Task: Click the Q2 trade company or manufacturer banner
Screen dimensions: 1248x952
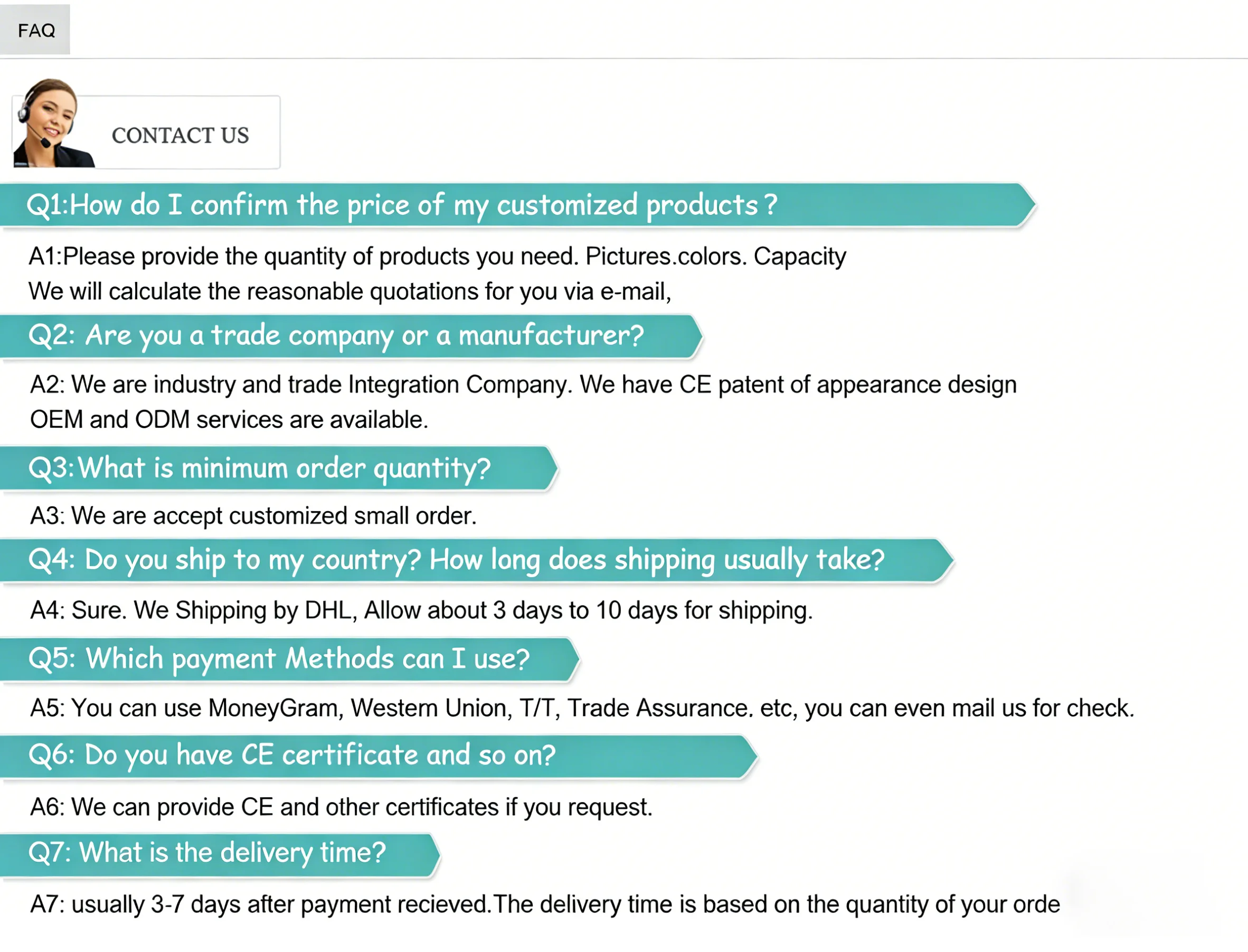Action: [351, 336]
